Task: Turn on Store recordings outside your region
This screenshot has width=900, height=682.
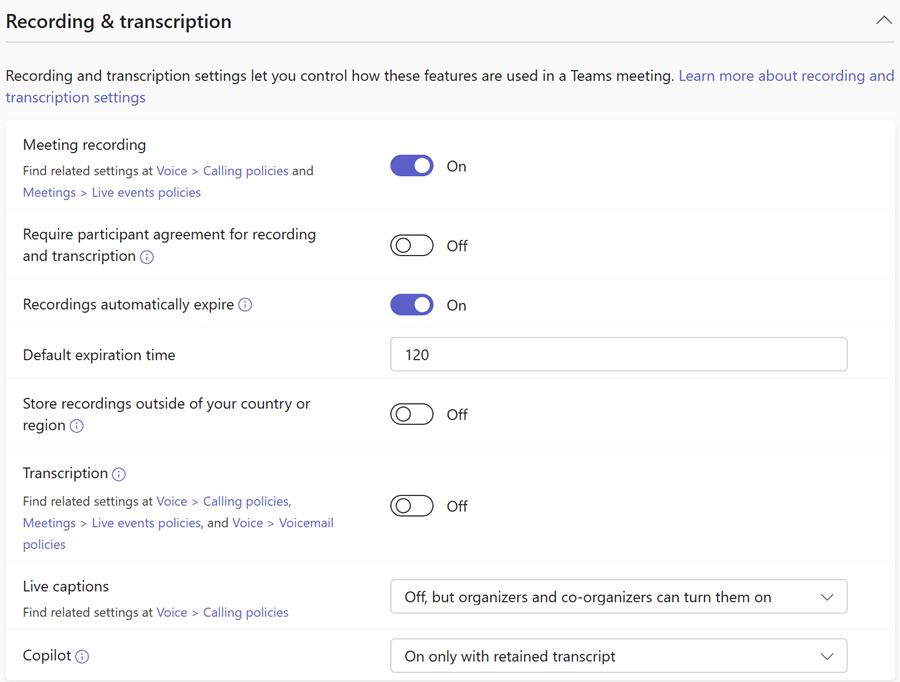Action: 411,414
